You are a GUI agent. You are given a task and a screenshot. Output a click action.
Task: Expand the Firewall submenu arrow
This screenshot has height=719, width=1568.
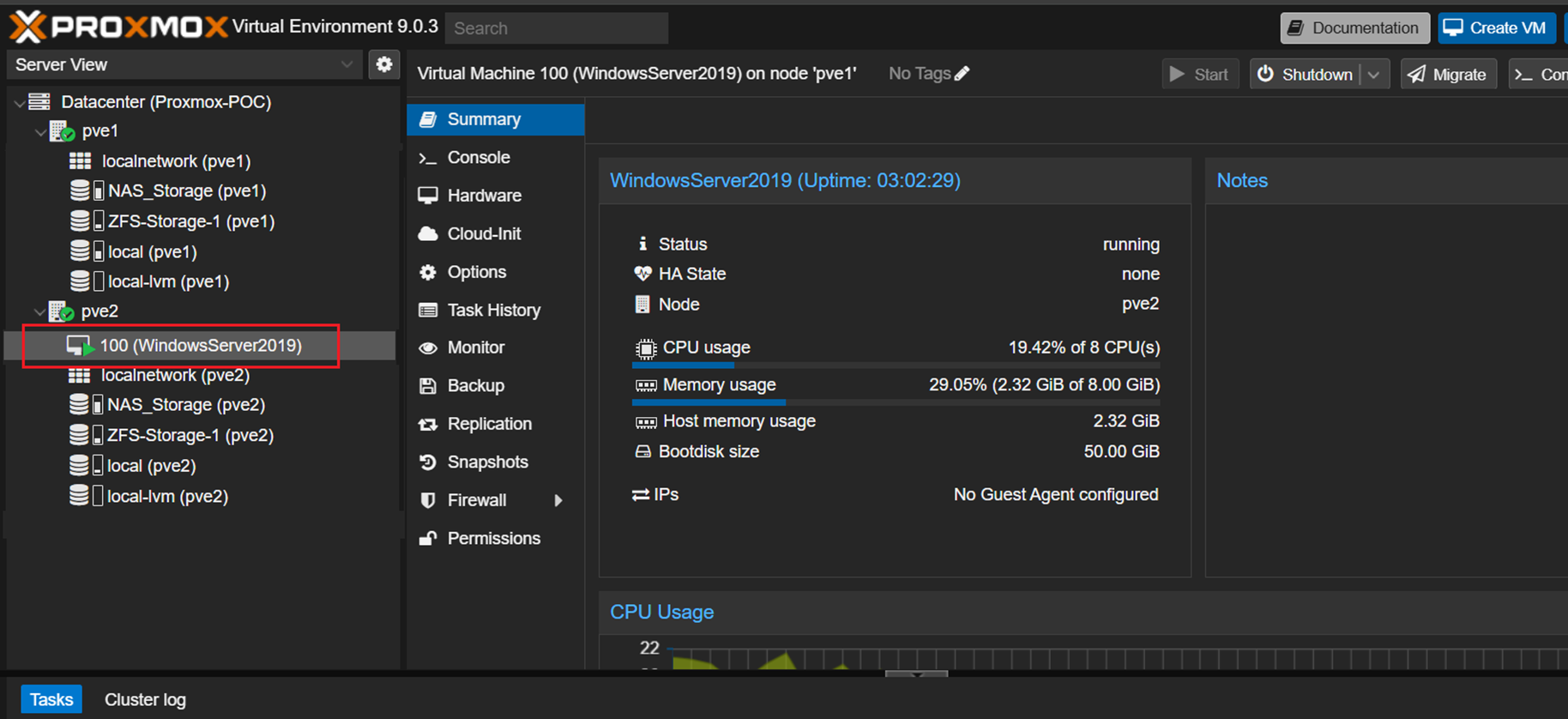coord(558,500)
